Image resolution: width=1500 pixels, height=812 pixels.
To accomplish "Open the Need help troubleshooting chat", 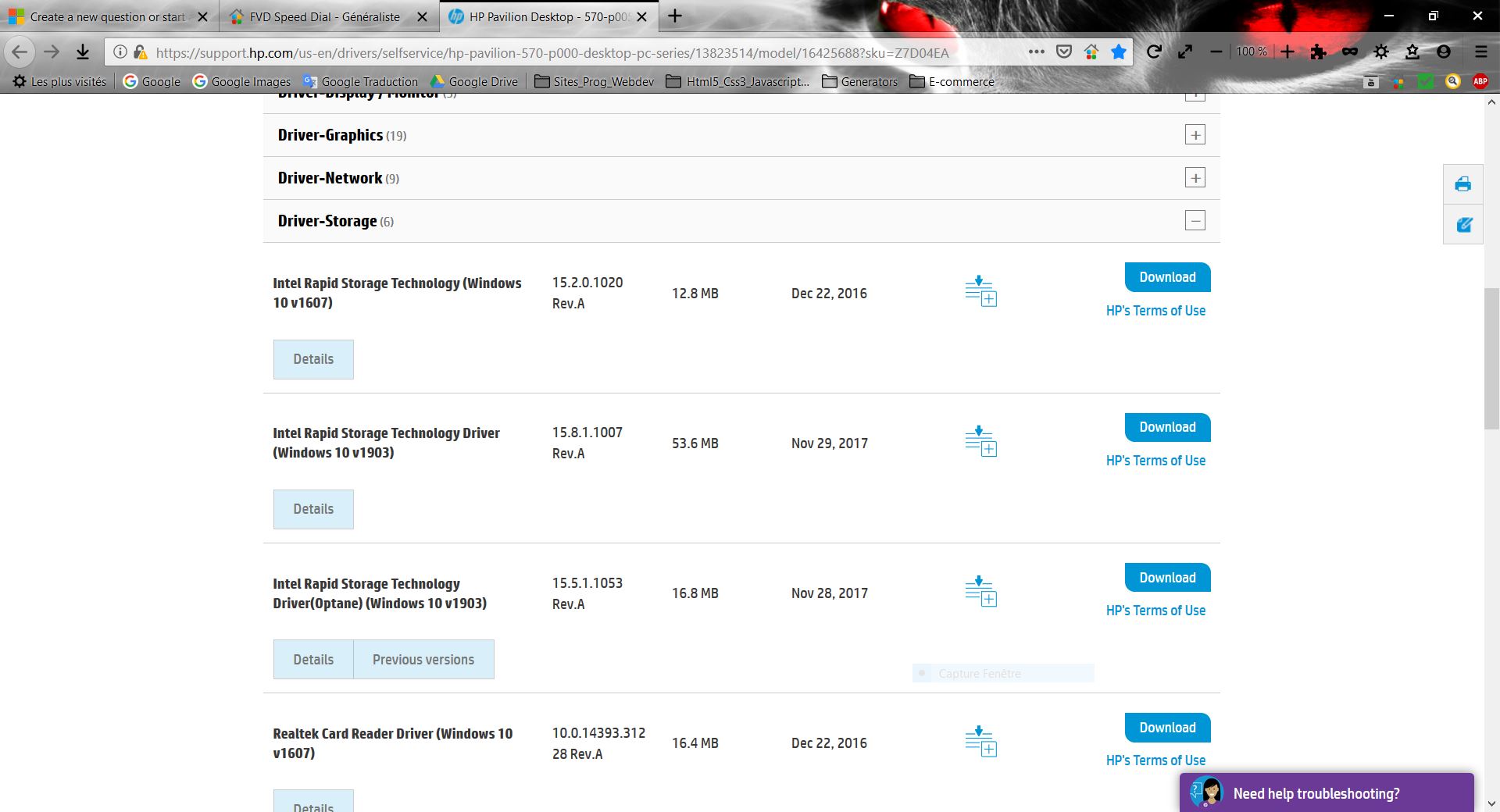I will click(x=1327, y=792).
